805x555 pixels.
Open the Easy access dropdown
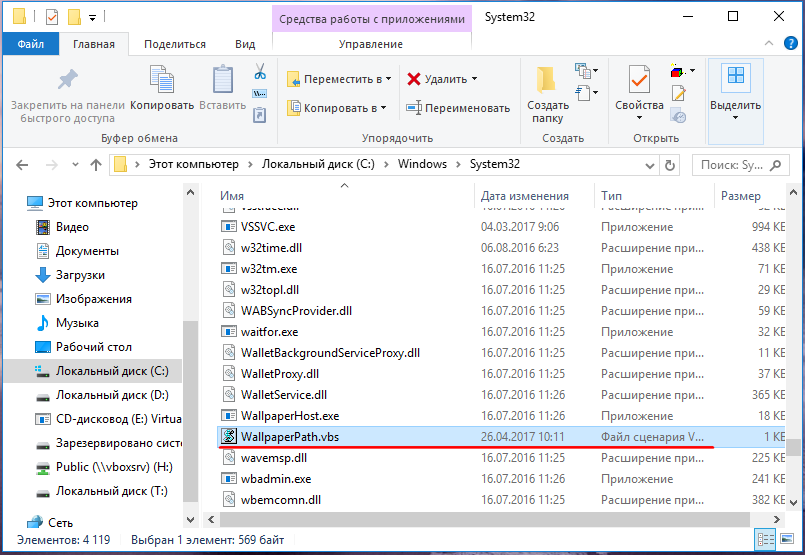(x=587, y=93)
